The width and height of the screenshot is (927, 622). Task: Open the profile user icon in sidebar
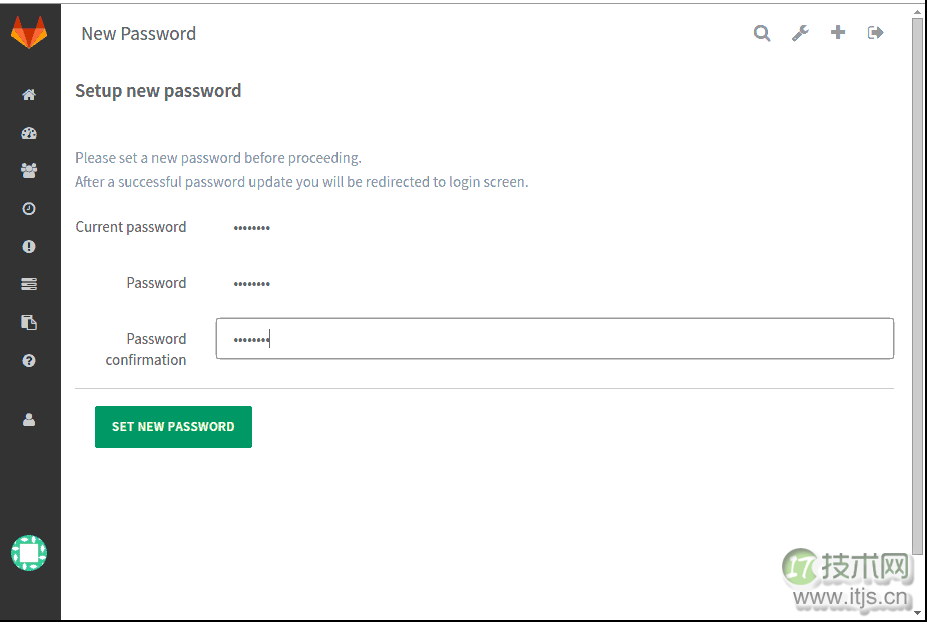click(29, 420)
